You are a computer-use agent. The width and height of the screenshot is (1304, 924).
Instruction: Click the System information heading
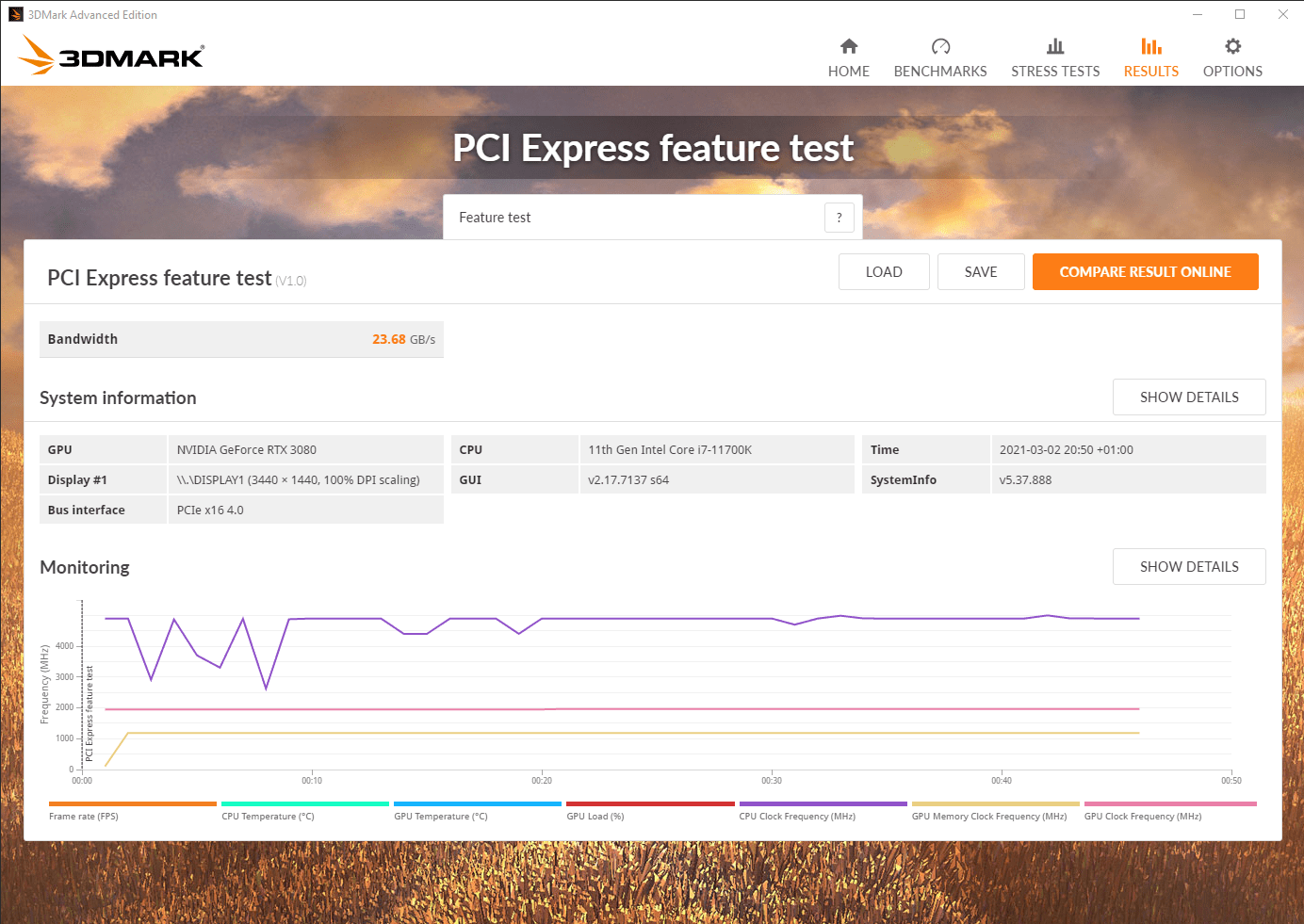click(118, 398)
